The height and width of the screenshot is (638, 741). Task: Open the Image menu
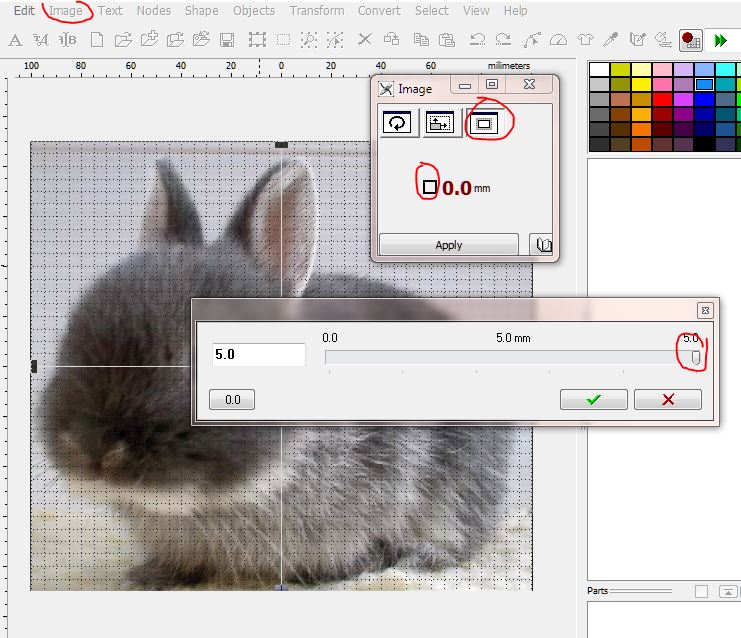(65, 11)
